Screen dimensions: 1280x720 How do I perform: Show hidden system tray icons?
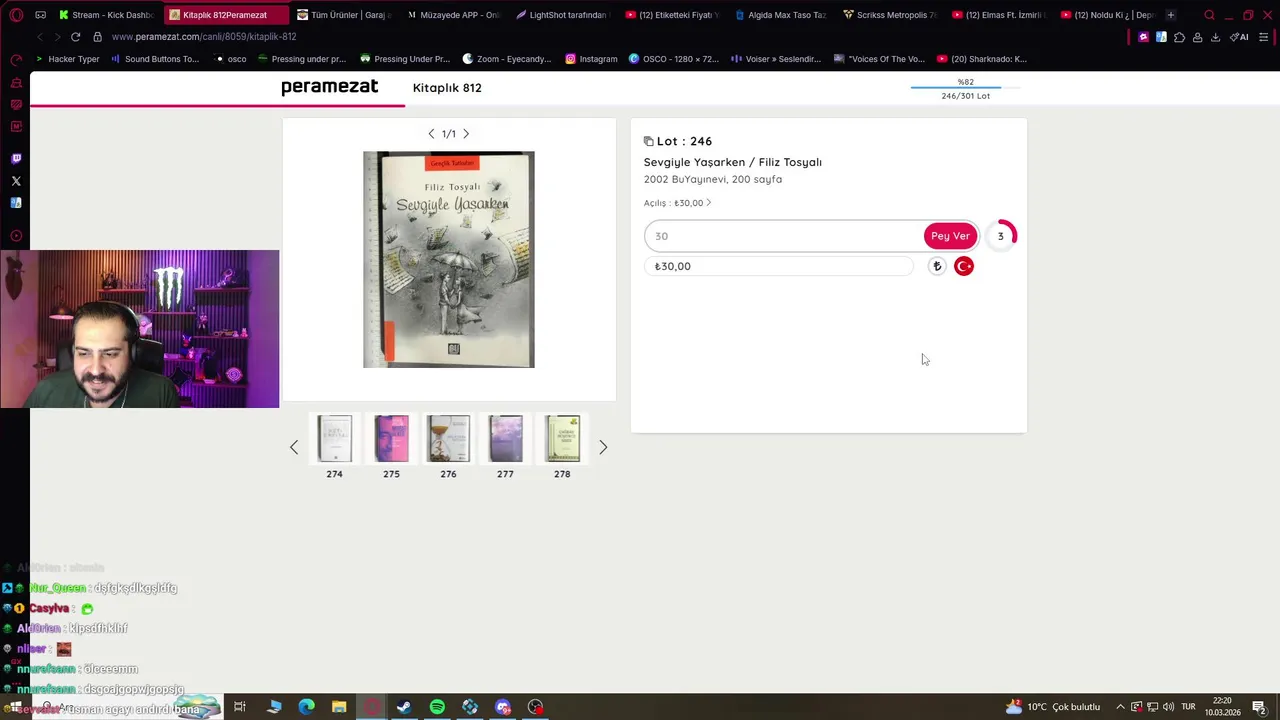point(1120,707)
